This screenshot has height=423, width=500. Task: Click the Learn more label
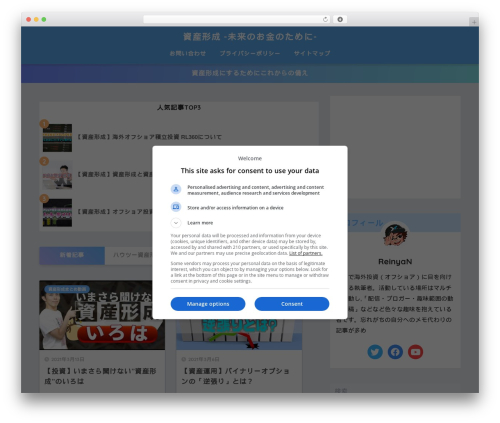point(200,223)
